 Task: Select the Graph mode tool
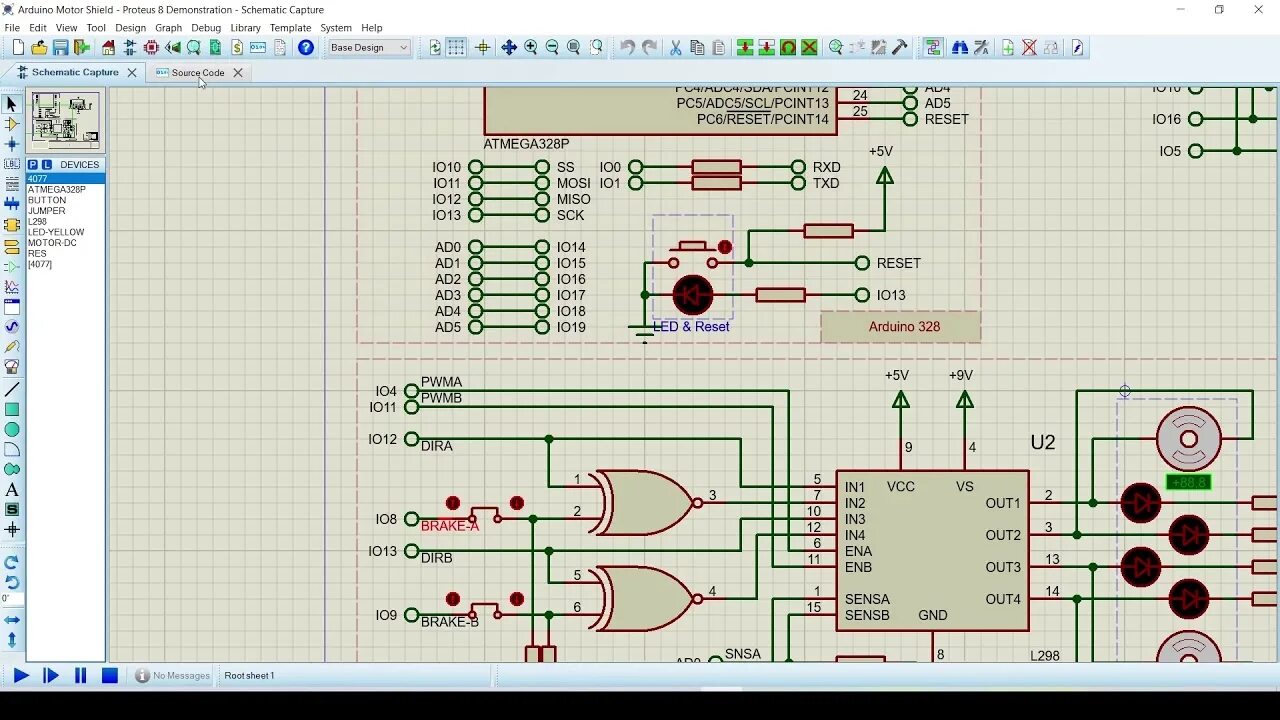[x=12, y=287]
